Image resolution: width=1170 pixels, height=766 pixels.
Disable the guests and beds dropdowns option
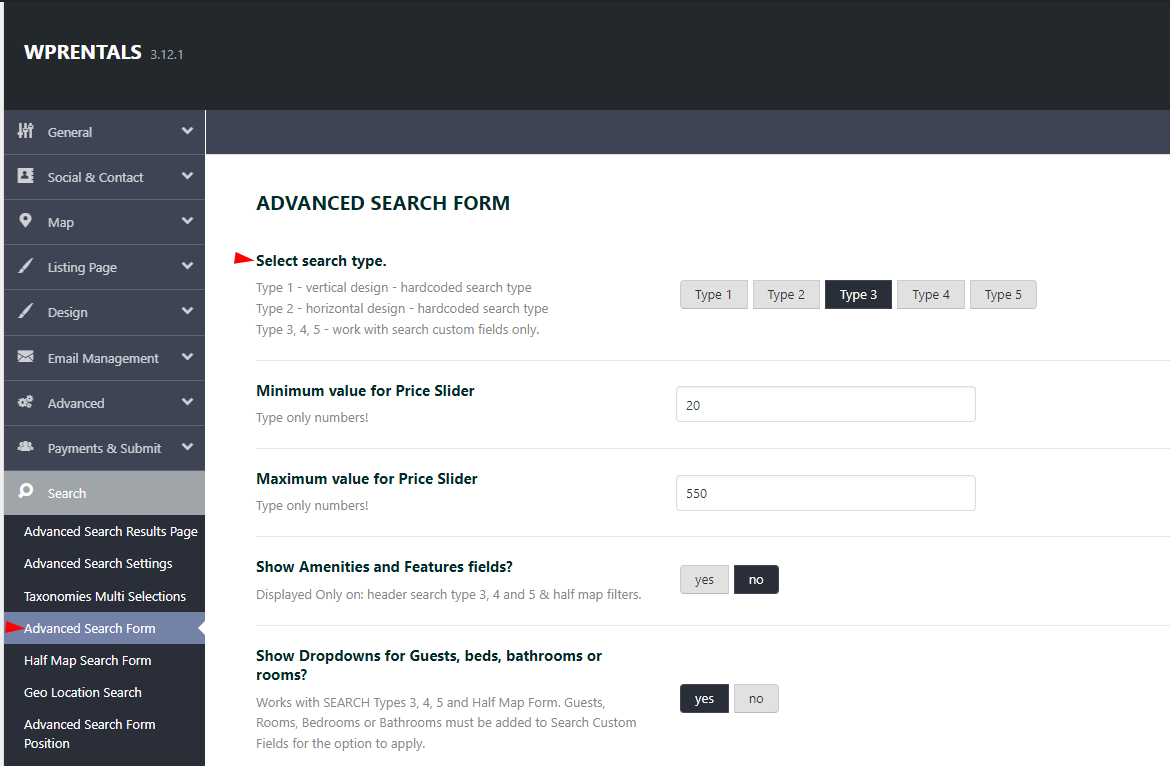tap(756, 698)
